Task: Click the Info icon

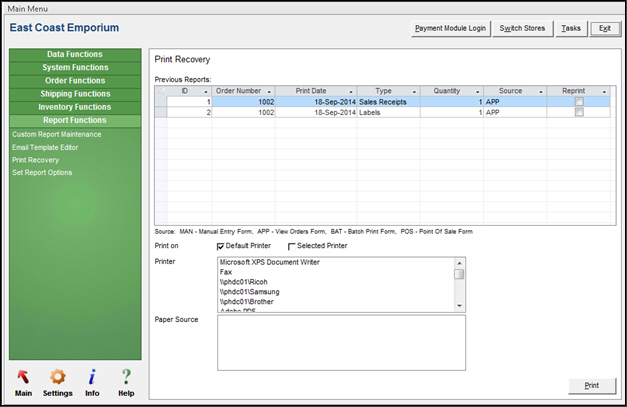Action: click(x=92, y=377)
